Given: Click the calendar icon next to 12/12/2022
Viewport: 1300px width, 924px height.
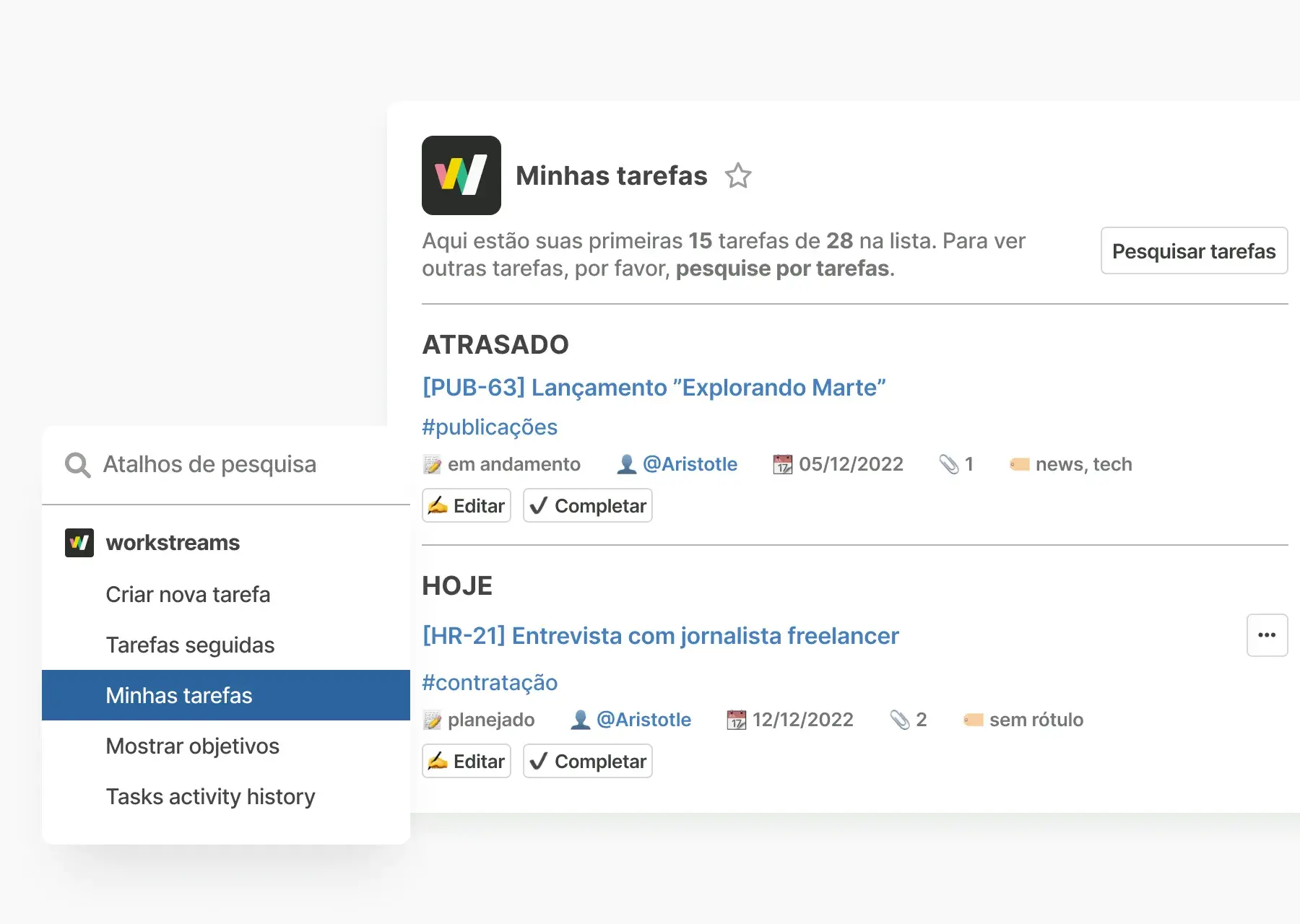Looking at the screenshot, I should point(736,720).
